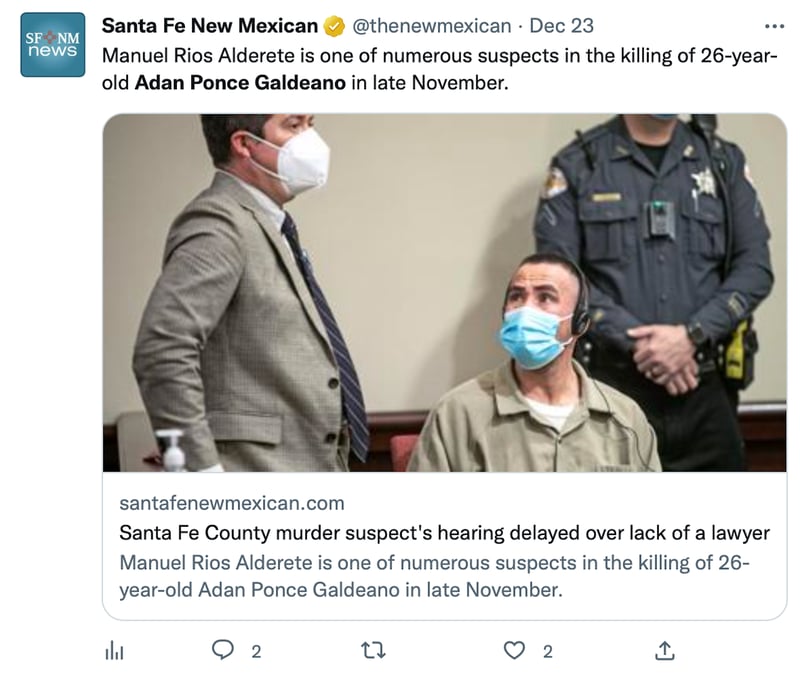Reply using the speech bubble icon
This screenshot has width=800, height=678.
click(x=223, y=651)
